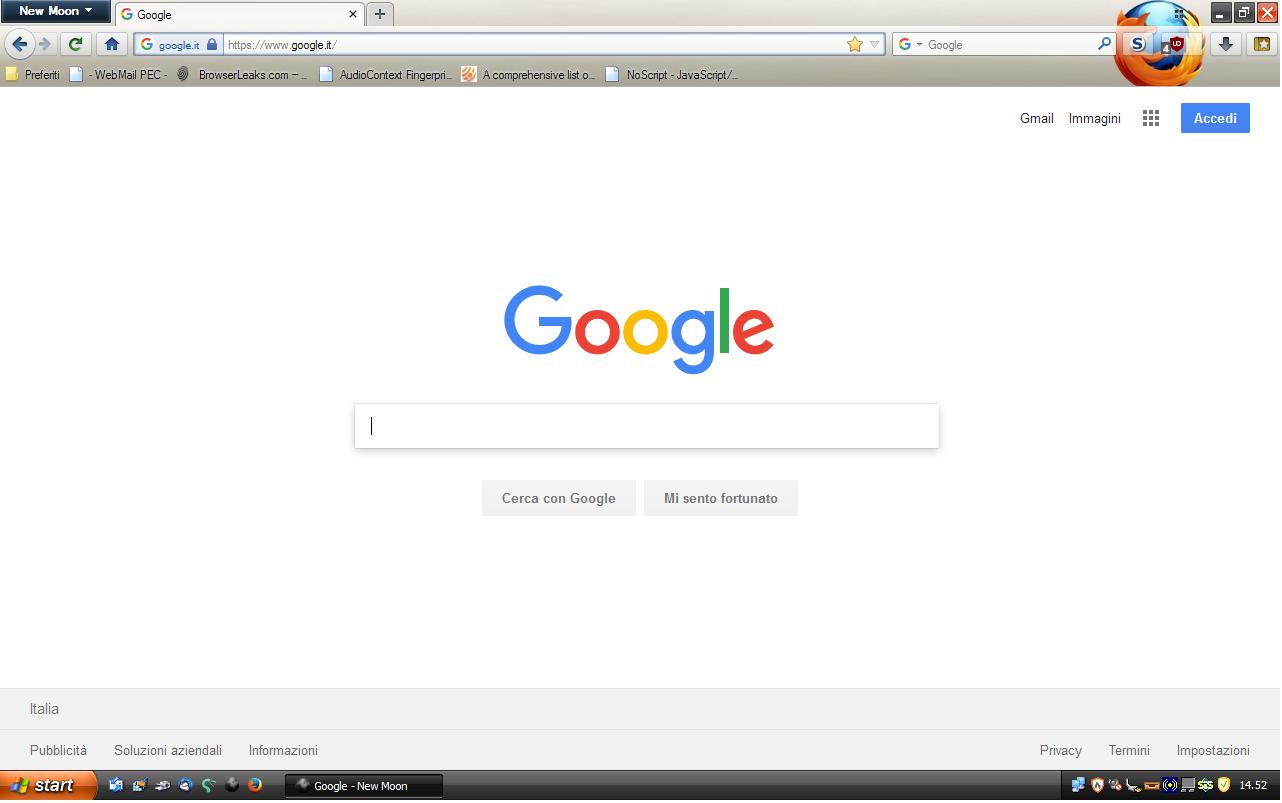The height and width of the screenshot is (803, 1282).
Task: Go back with the Back arrow button
Action: click(x=19, y=44)
